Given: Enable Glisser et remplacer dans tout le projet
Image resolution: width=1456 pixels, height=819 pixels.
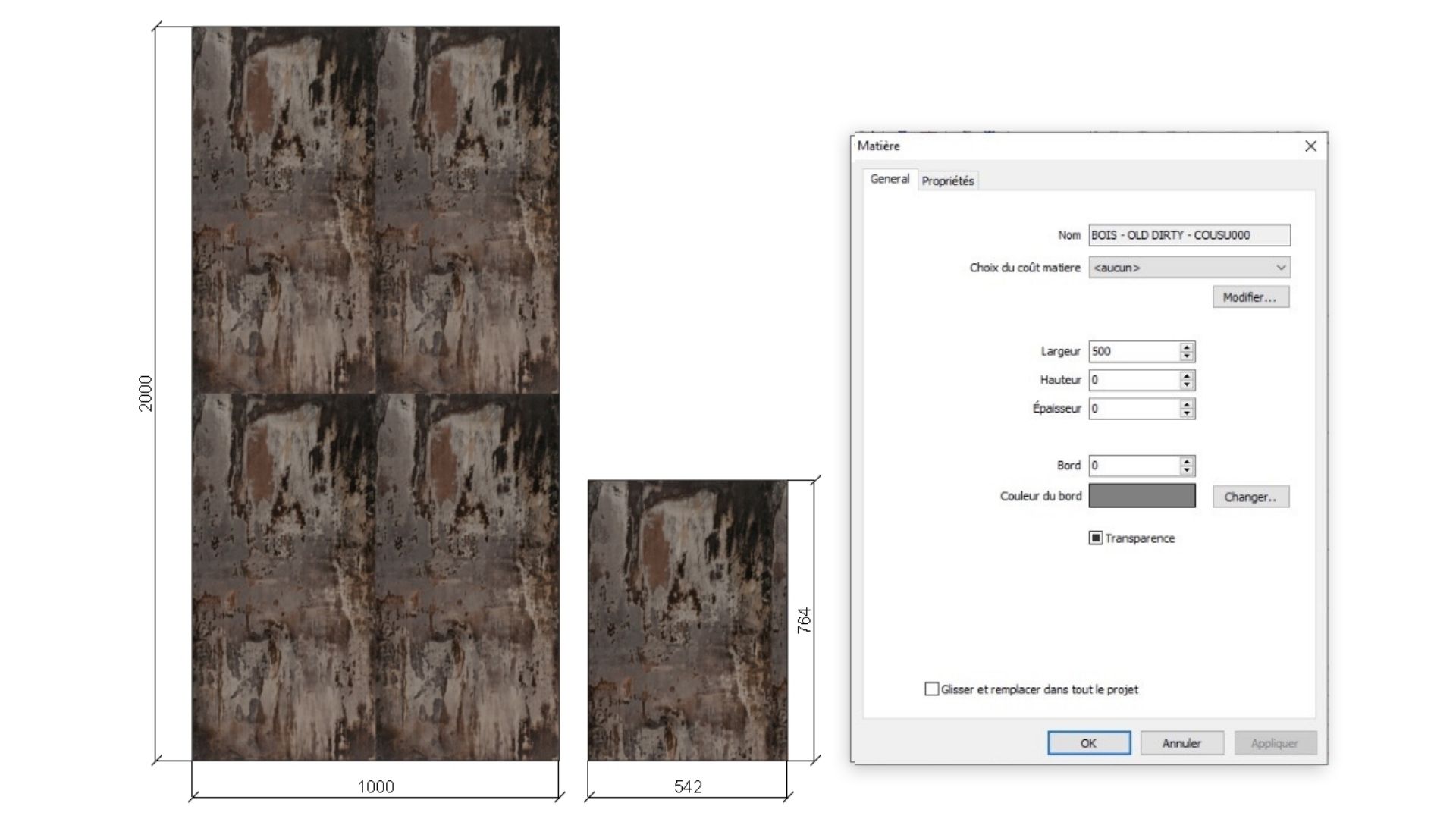Looking at the screenshot, I should (x=932, y=689).
